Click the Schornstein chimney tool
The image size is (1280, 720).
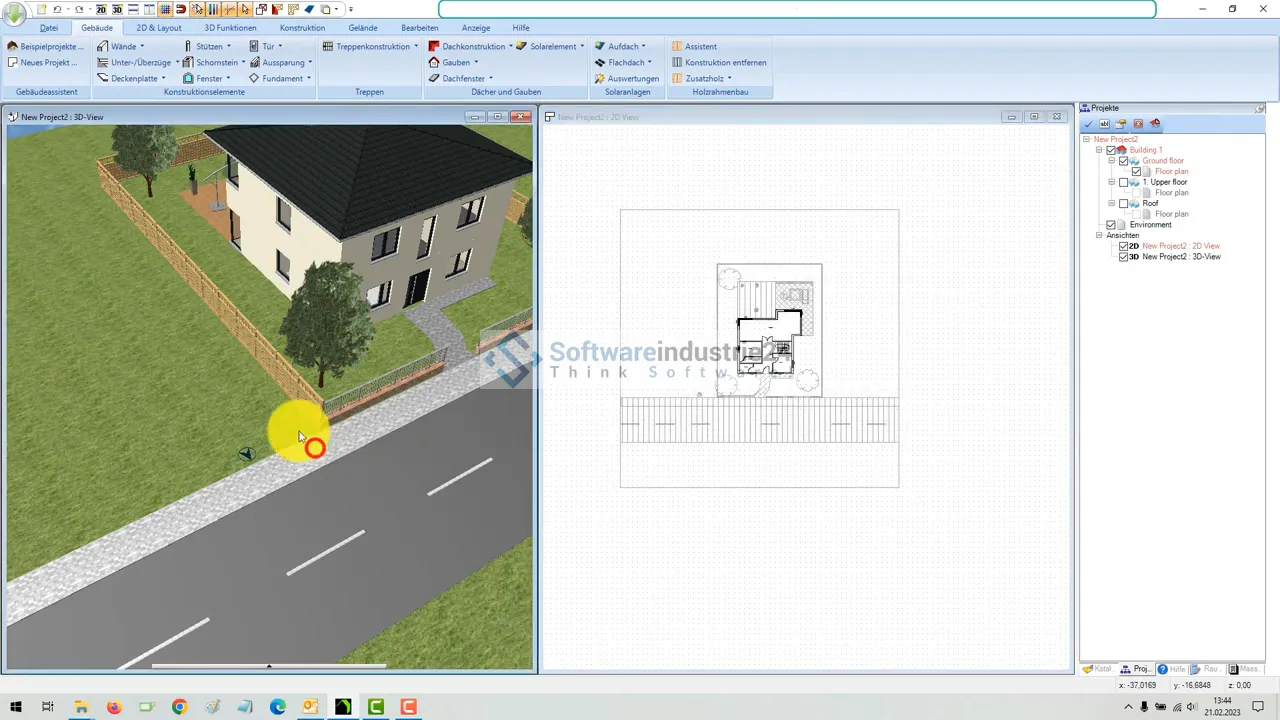(x=211, y=62)
